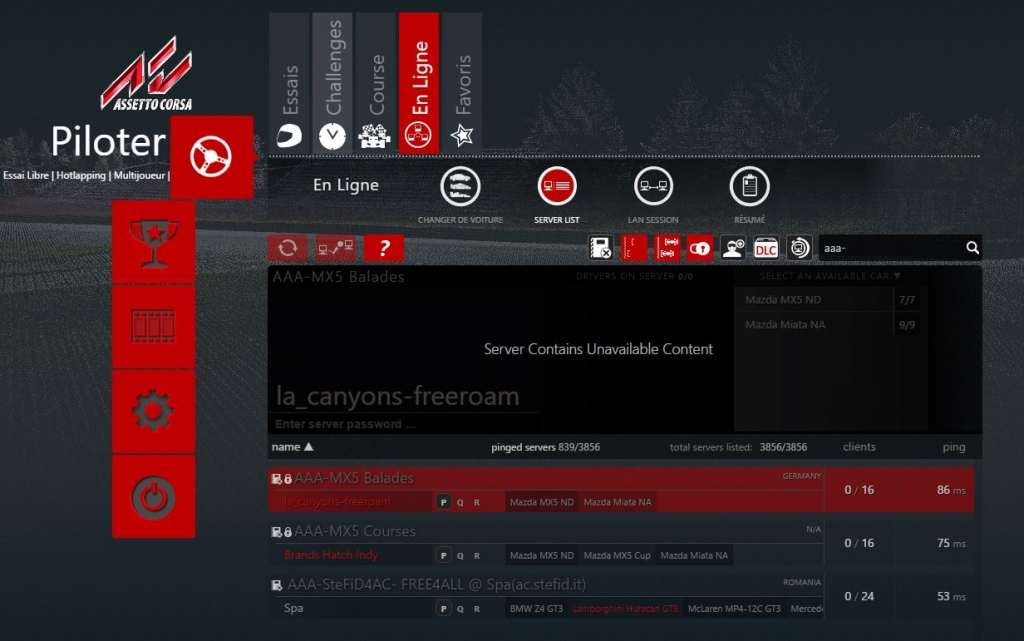Screen dimensions: 1024x641
Task: Toggle the full servers cars filter
Action: (x=667, y=248)
